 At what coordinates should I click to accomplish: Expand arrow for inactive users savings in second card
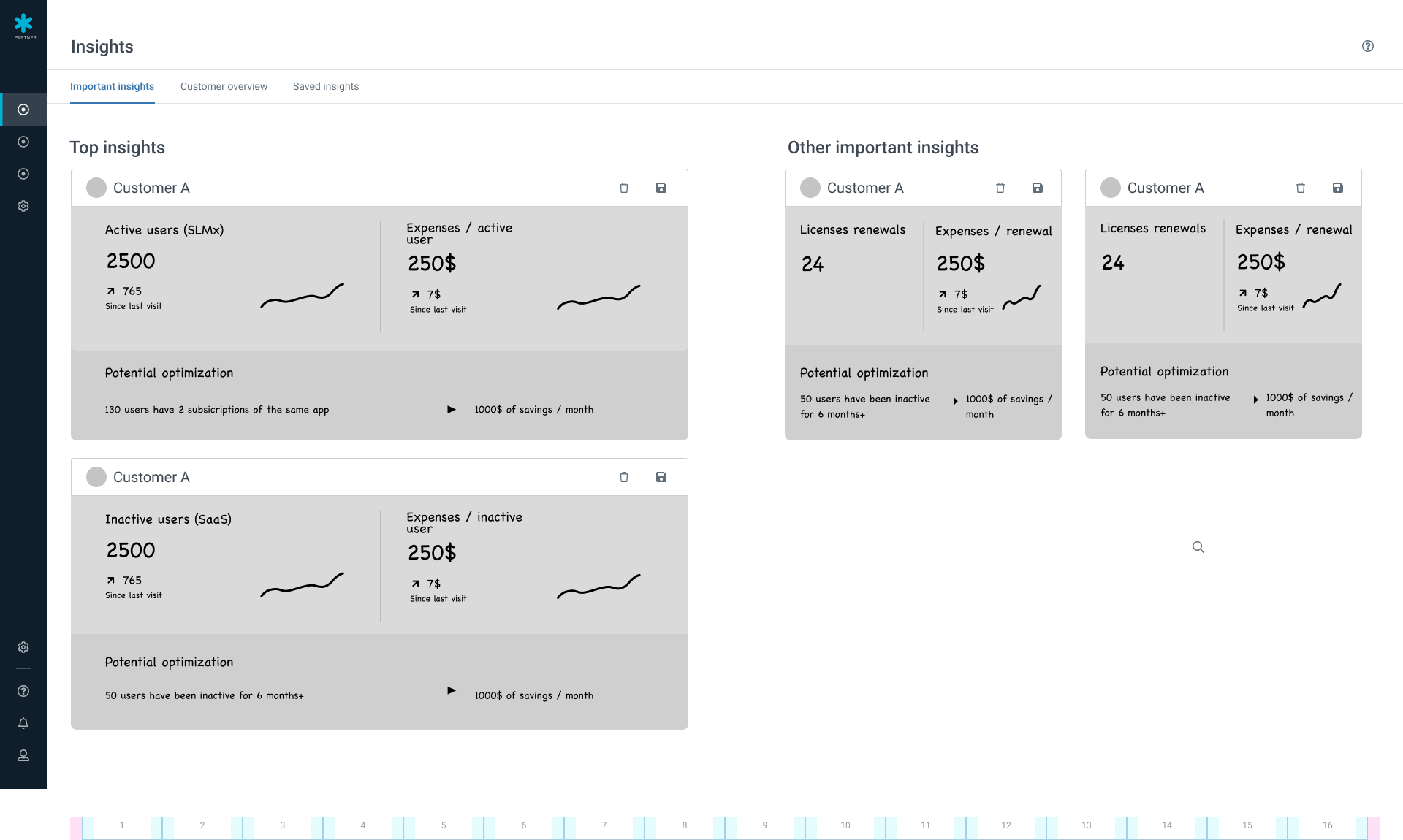pyautogui.click(x=452, y=690)
